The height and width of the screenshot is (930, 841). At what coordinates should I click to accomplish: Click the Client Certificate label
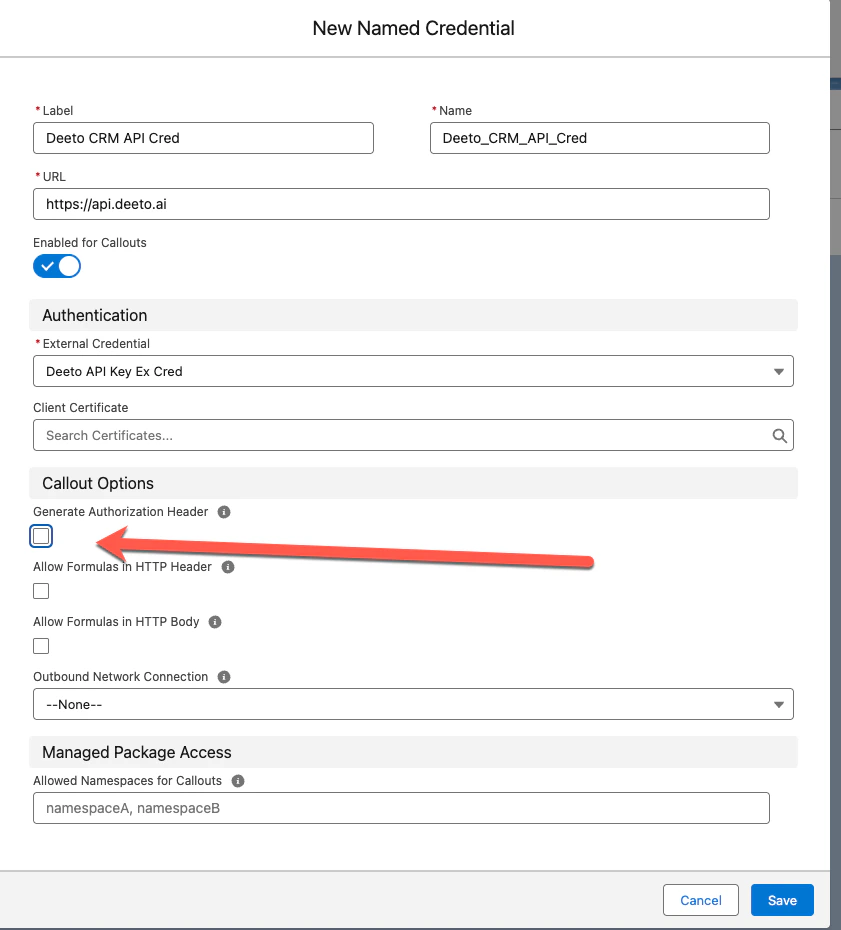[x=81, y=407]
